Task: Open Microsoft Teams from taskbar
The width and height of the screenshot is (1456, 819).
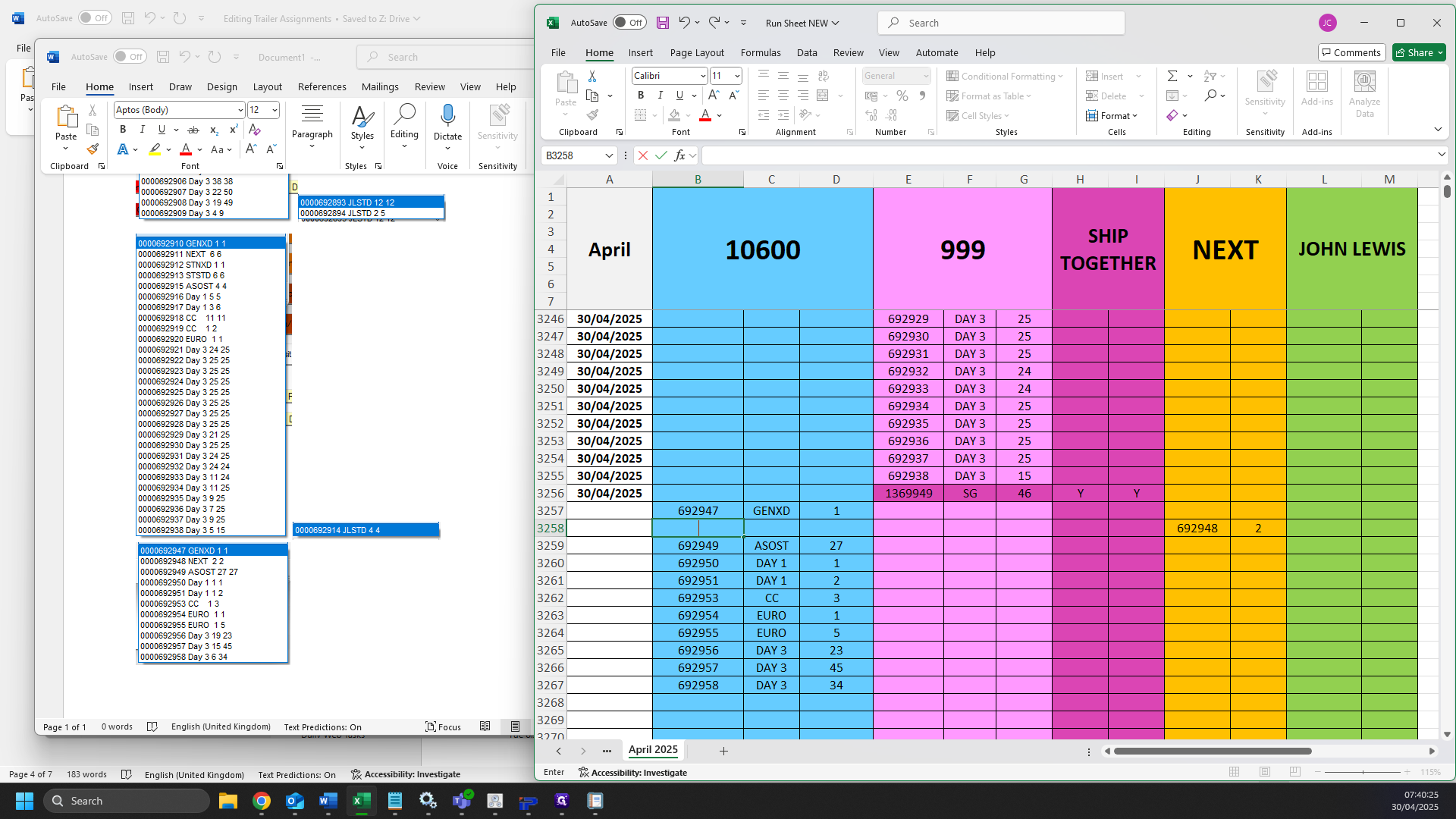Action: click(x=462, y=801)
